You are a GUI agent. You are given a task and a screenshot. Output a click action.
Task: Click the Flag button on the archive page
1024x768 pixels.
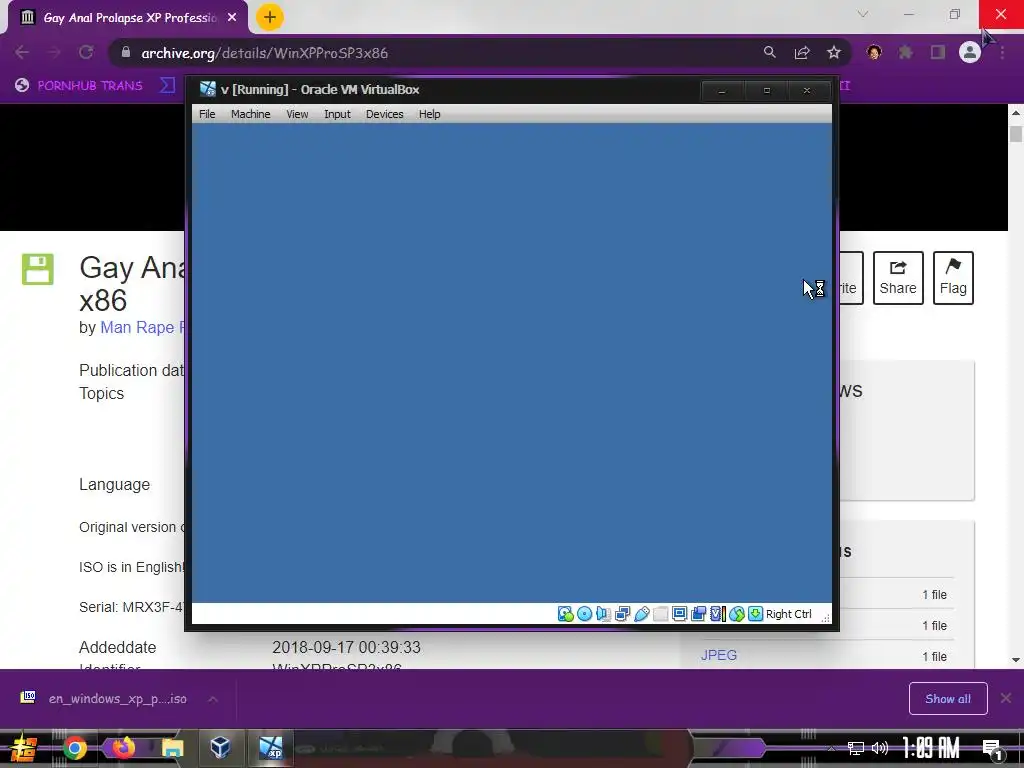953,278
